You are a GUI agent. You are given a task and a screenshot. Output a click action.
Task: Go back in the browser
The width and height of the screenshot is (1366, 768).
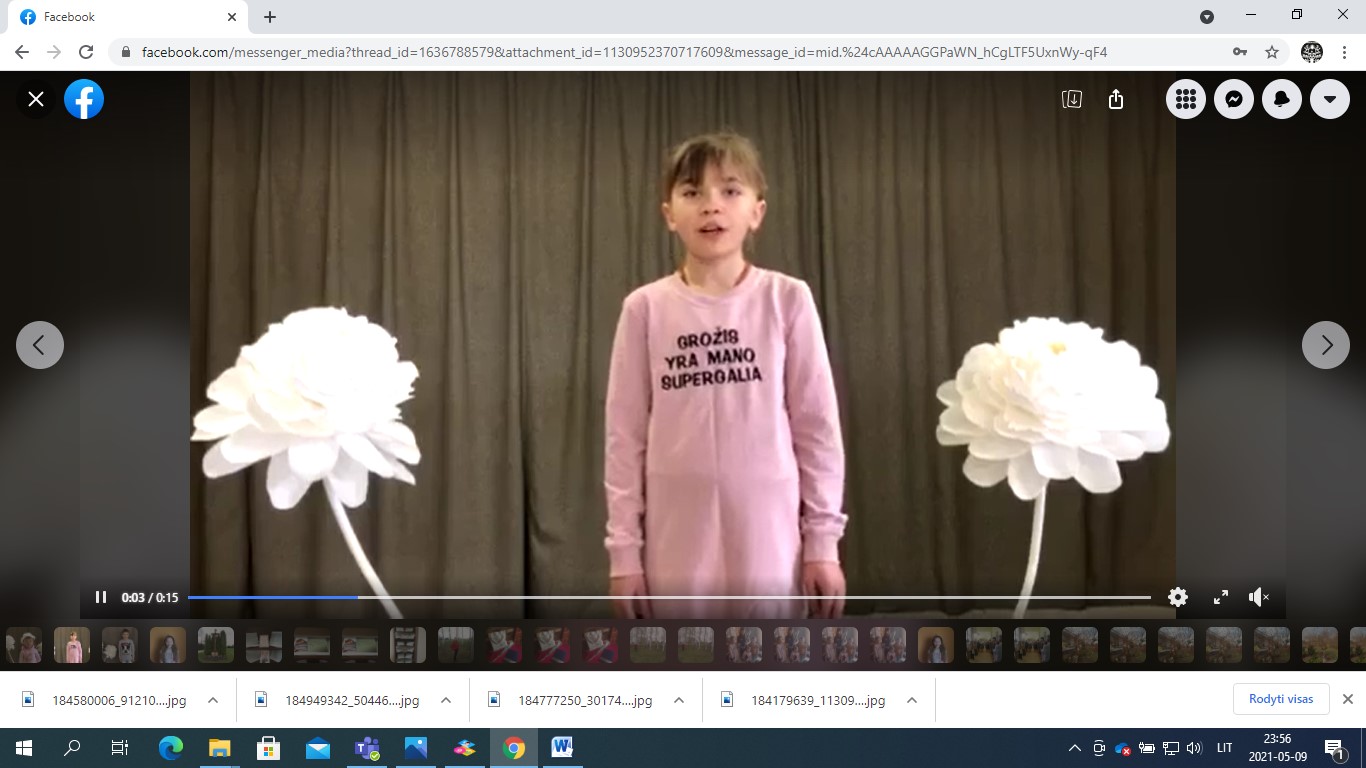coord(22,52)
